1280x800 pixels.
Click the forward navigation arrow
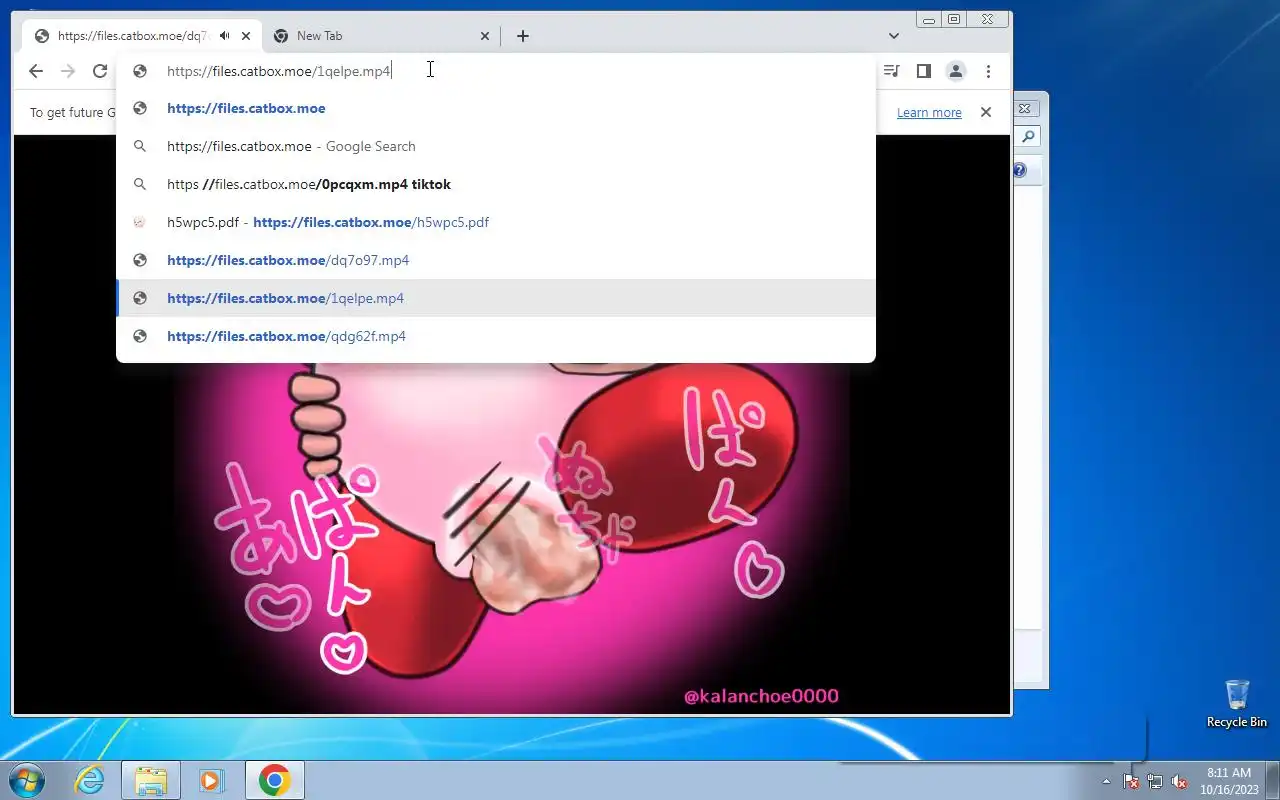pos(68,71)
